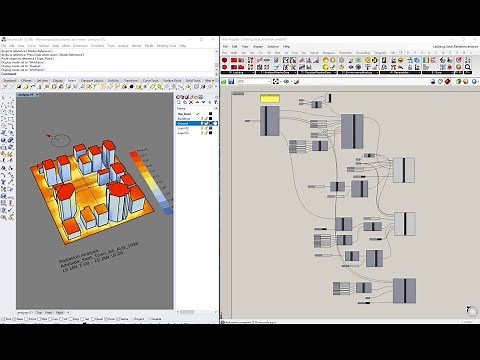Viewport: 480px width, 360px height.
Task: Open document preview settings sphere icon
Action: [x=466, y=81]
